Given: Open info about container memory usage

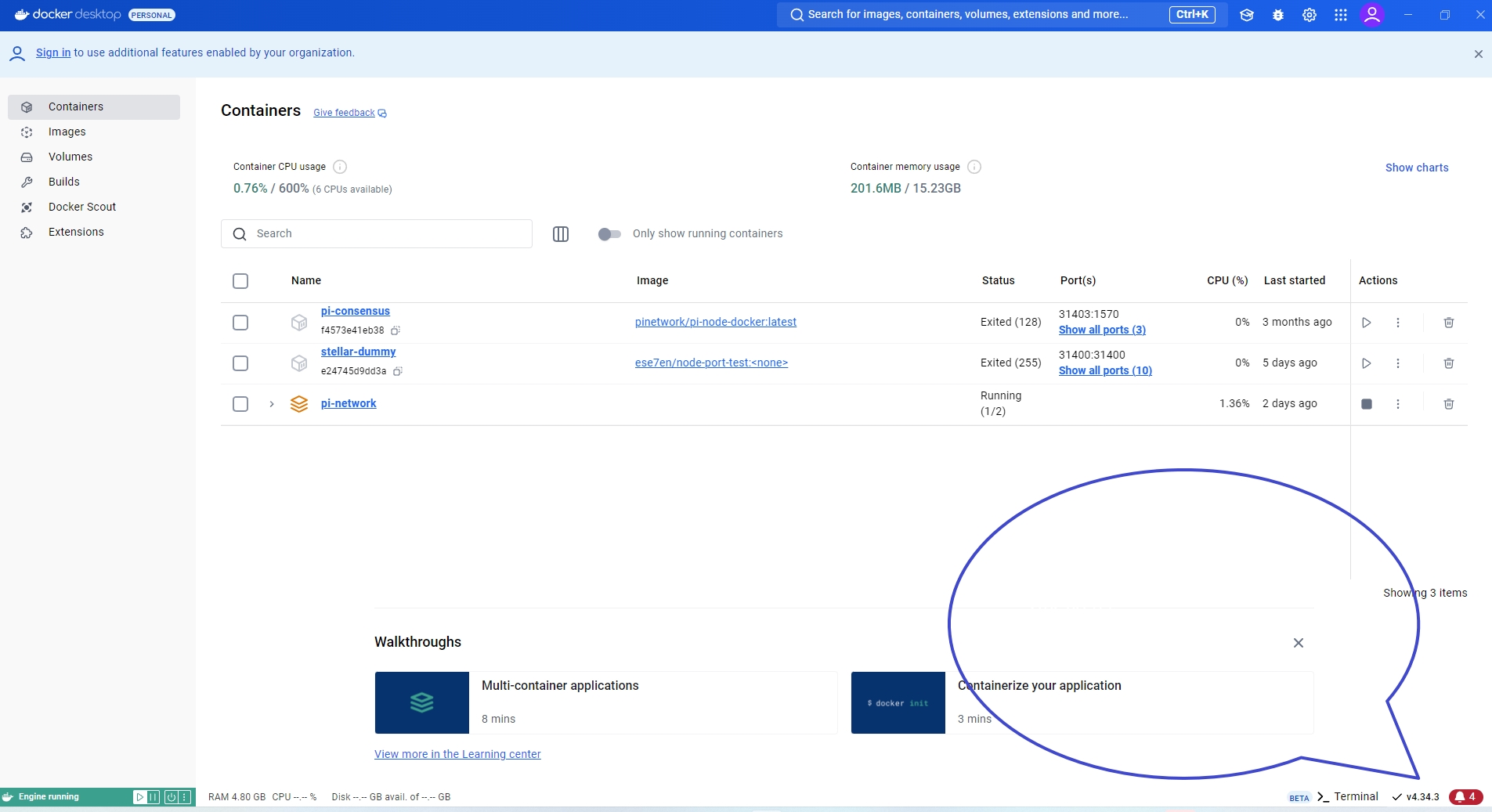Looking at the screenshot, I should [x=974, y=167].
